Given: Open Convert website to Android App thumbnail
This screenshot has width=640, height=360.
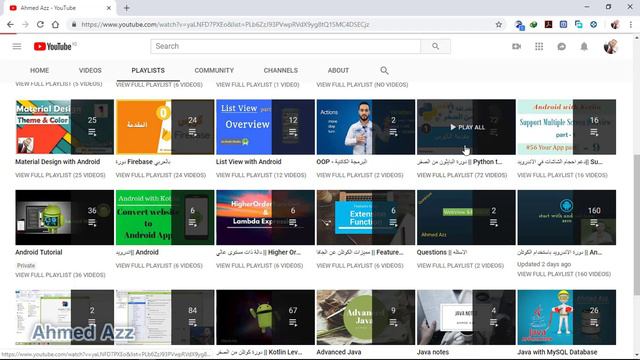Looking at the screenshot, I should click(x=165, y=217).
